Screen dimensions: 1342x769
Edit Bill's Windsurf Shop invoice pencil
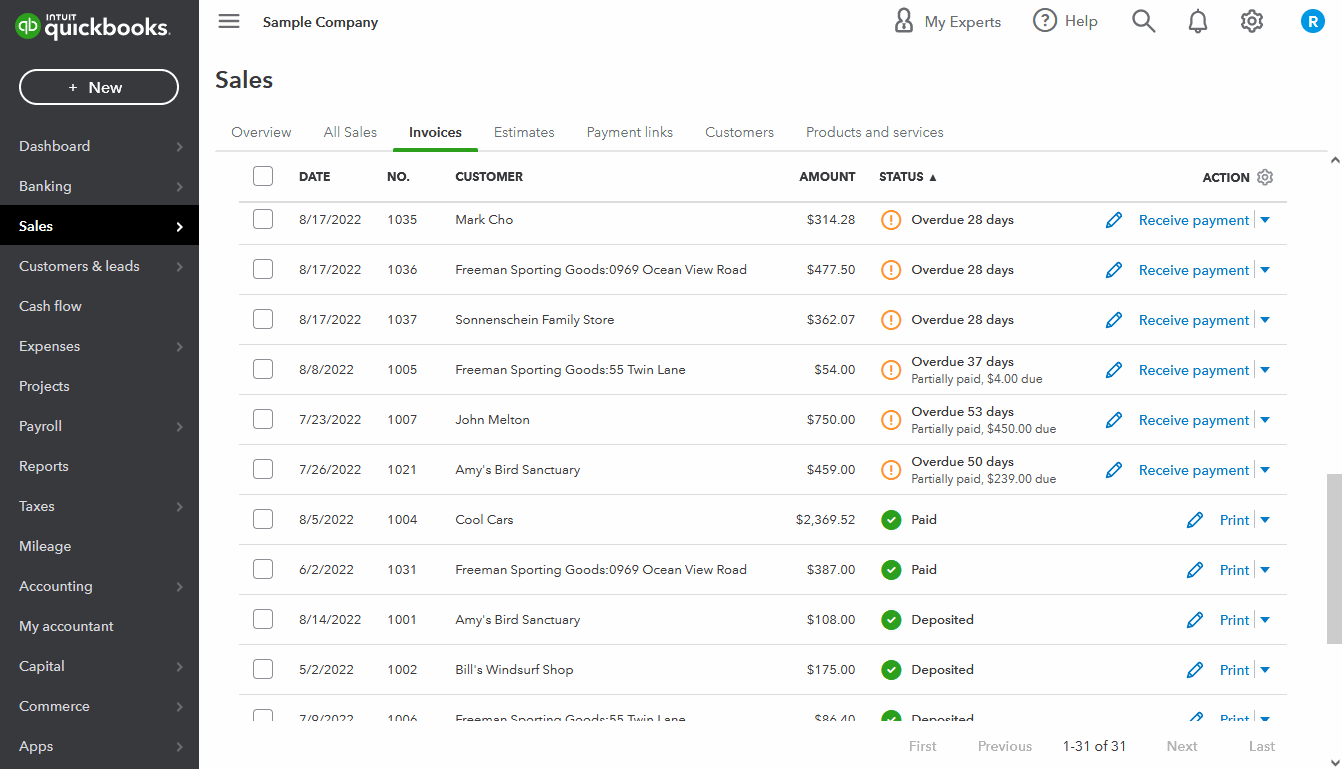pos(1195,670)
